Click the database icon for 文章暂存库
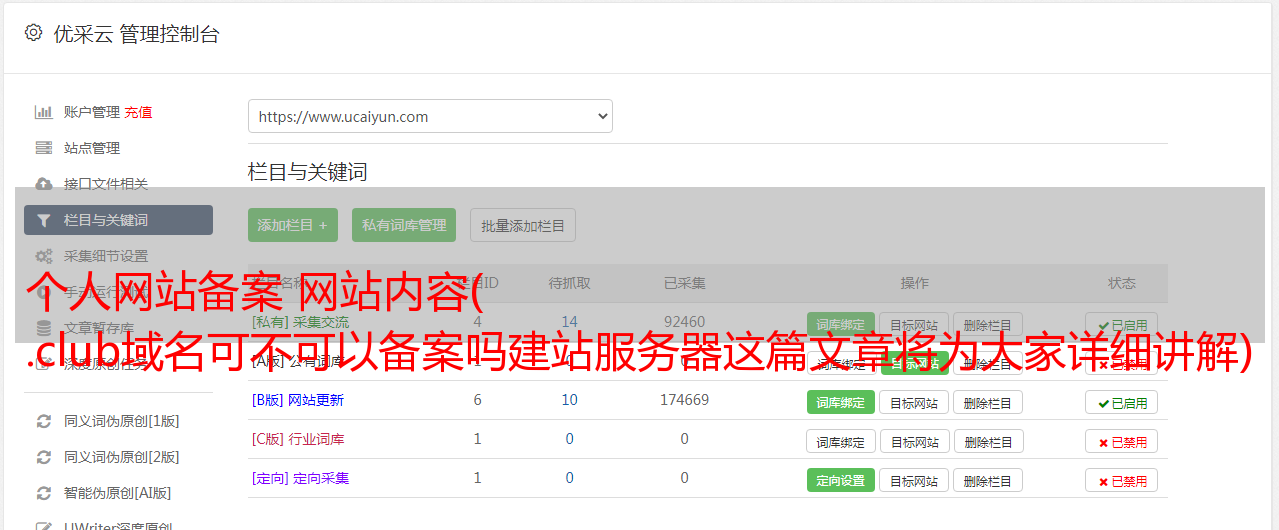The image size is (1279, 530). (x=44, y=328)
